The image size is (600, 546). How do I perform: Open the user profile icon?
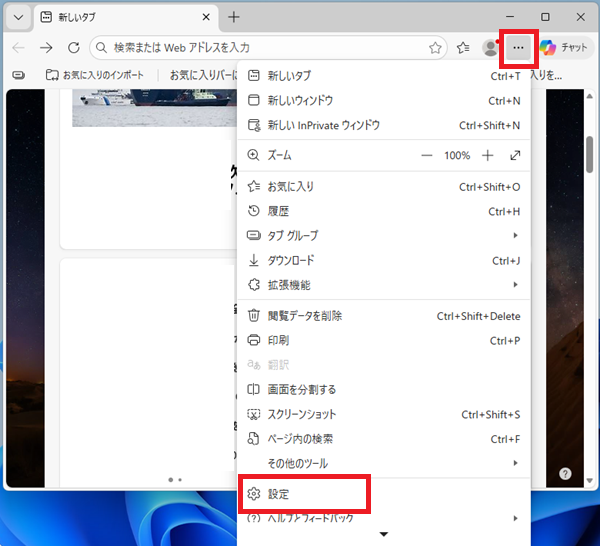pyautogui.click(x=490, y=47)
